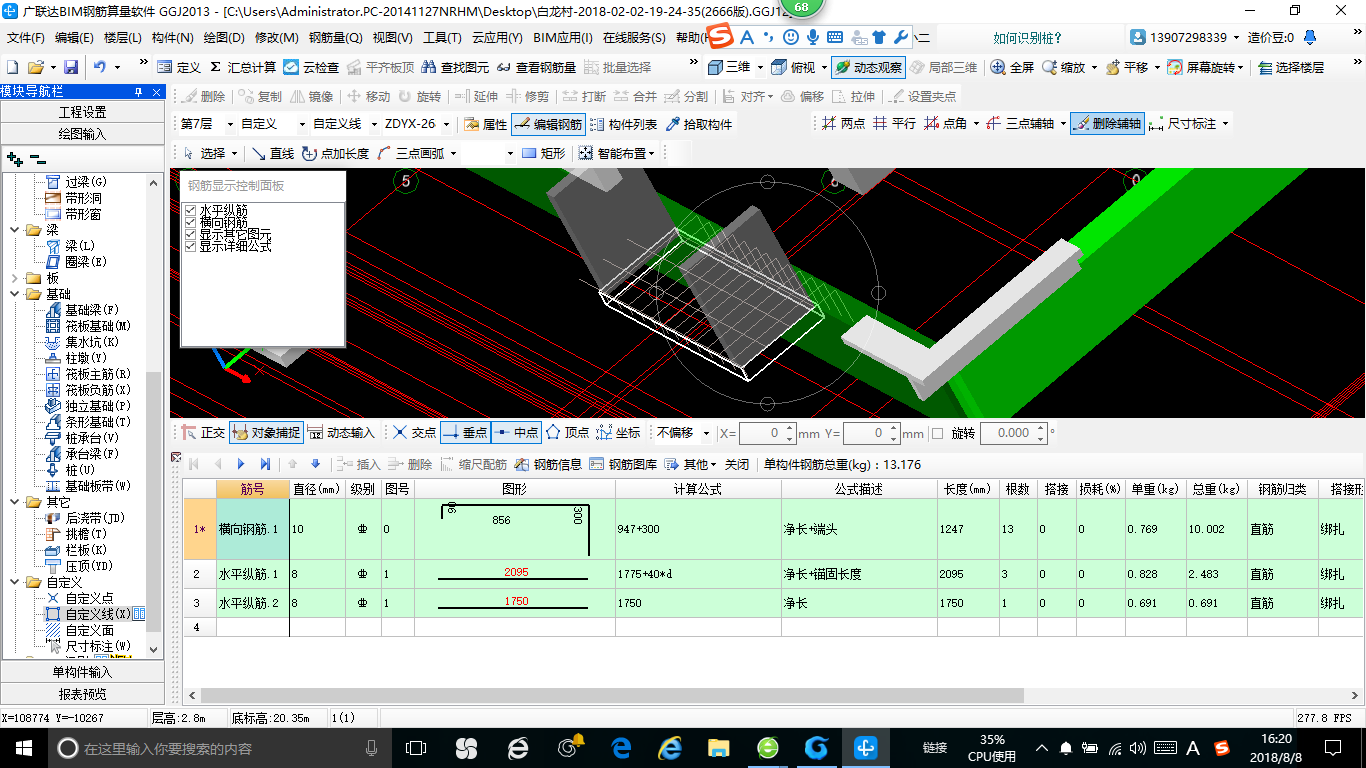This screenshot has width=1366, height=768.
Task: Open 钢筋图库 rebar library
Action: tap(624, 464)
